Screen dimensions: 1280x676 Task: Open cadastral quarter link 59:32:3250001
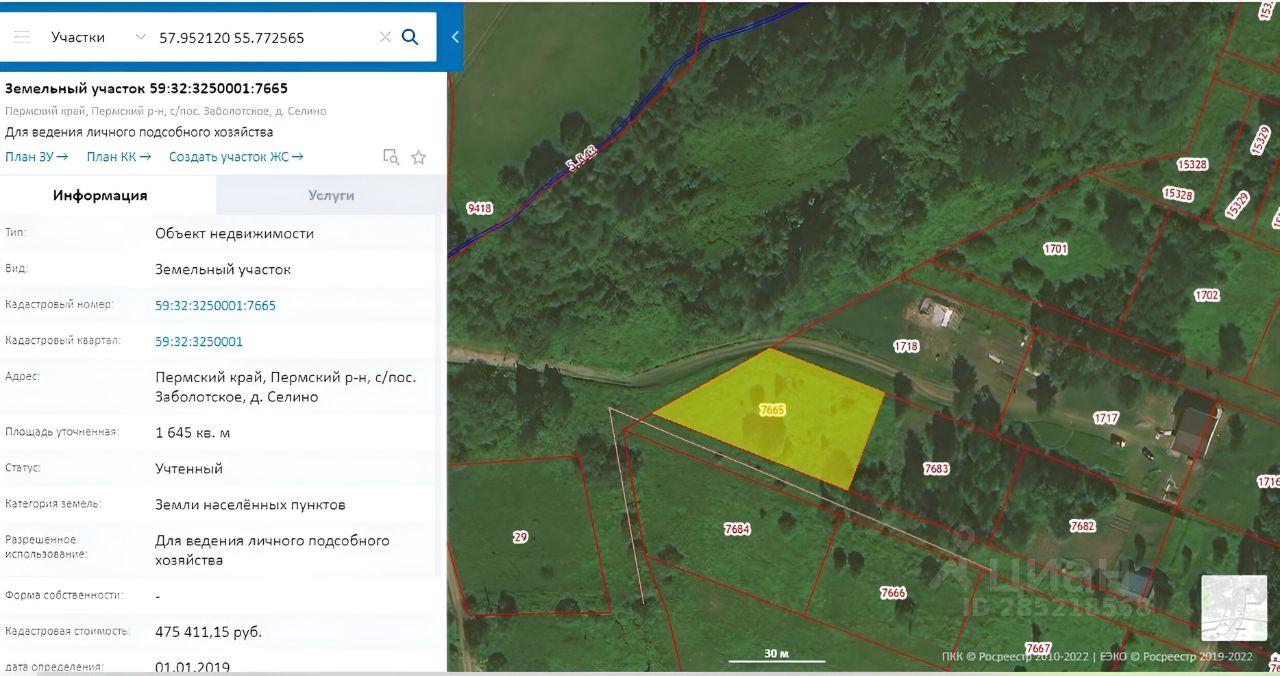click(199, 341)
